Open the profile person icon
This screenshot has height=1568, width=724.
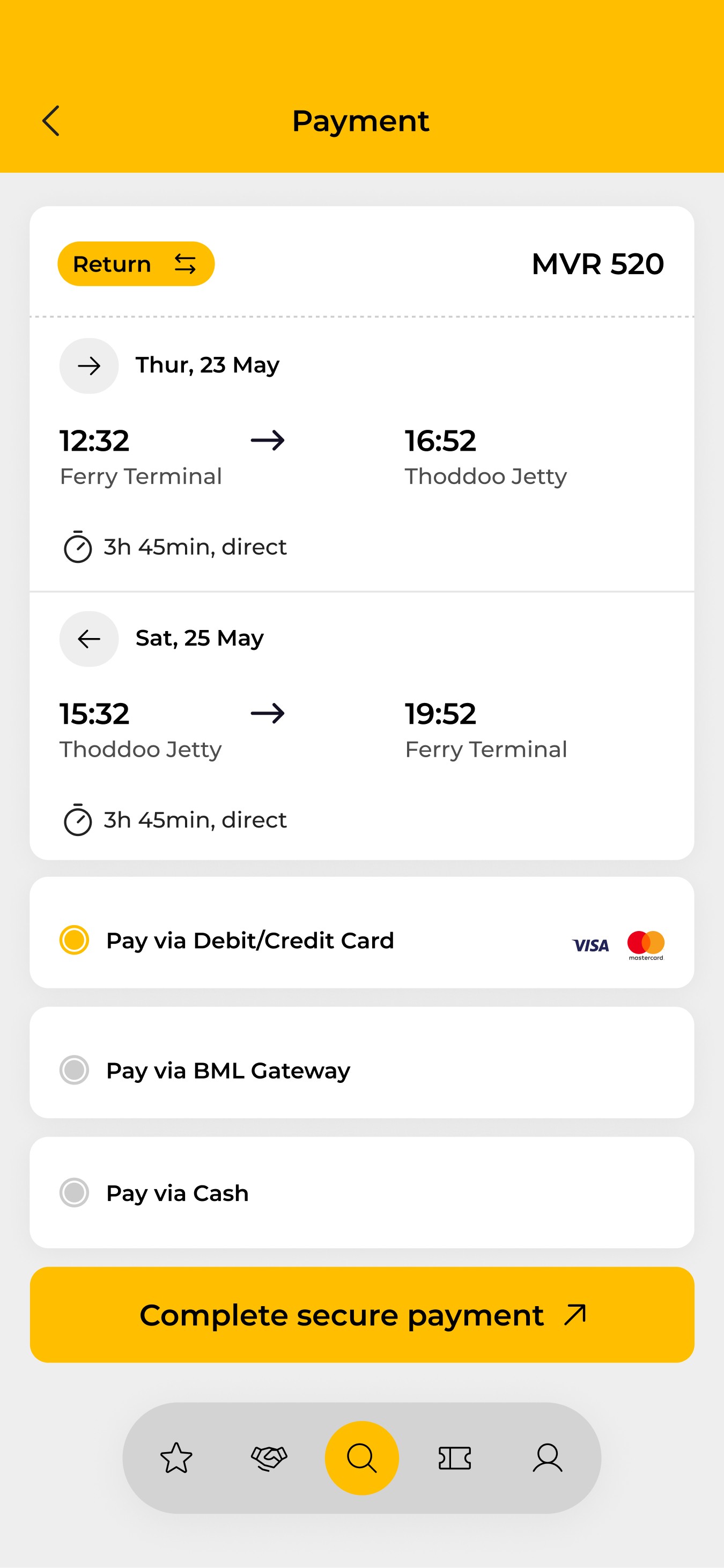click(548, 1458)
